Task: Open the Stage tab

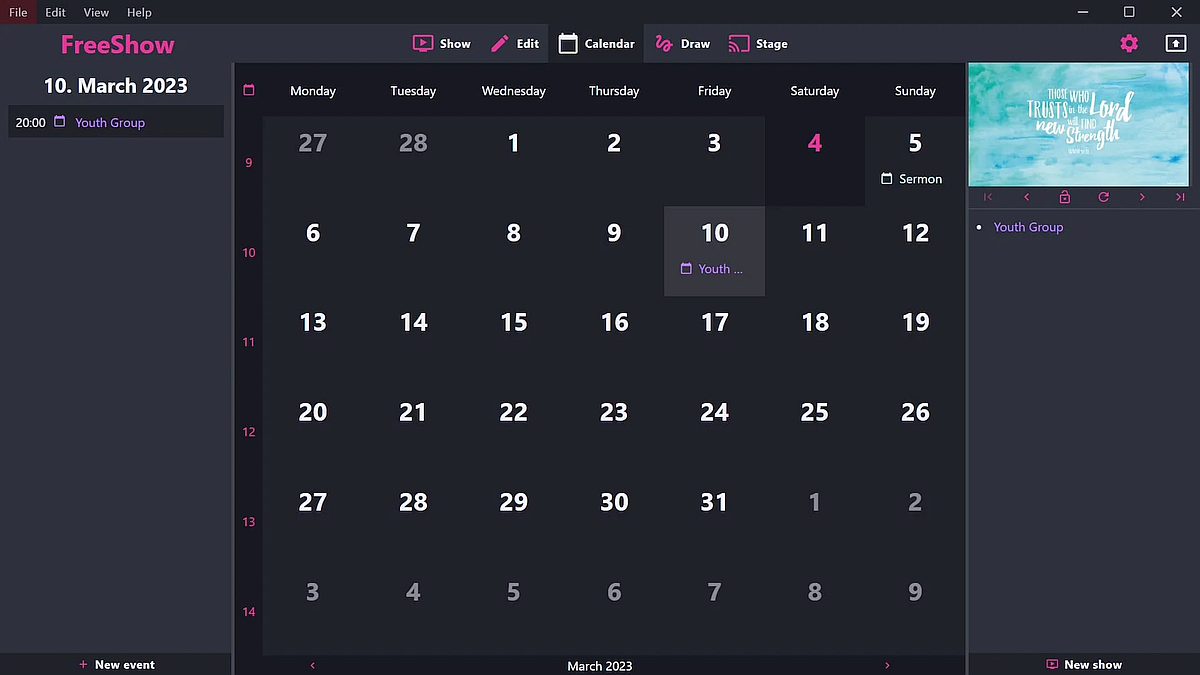Action: click(x=758, y=44)
